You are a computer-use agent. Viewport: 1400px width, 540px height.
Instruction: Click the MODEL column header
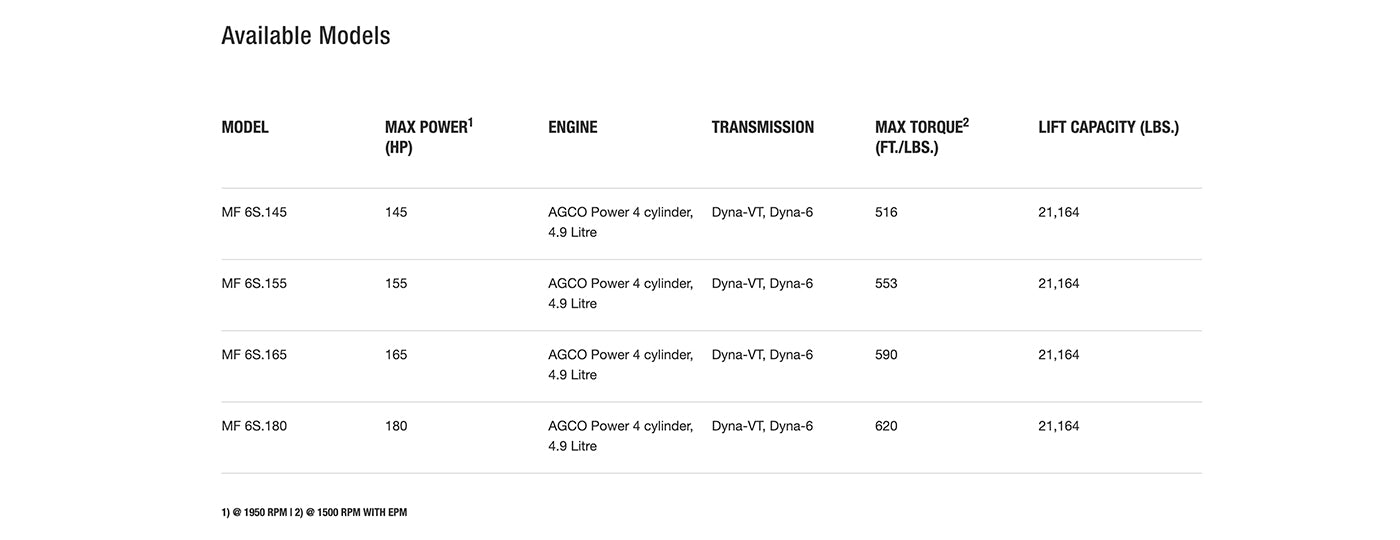(245, 127)
